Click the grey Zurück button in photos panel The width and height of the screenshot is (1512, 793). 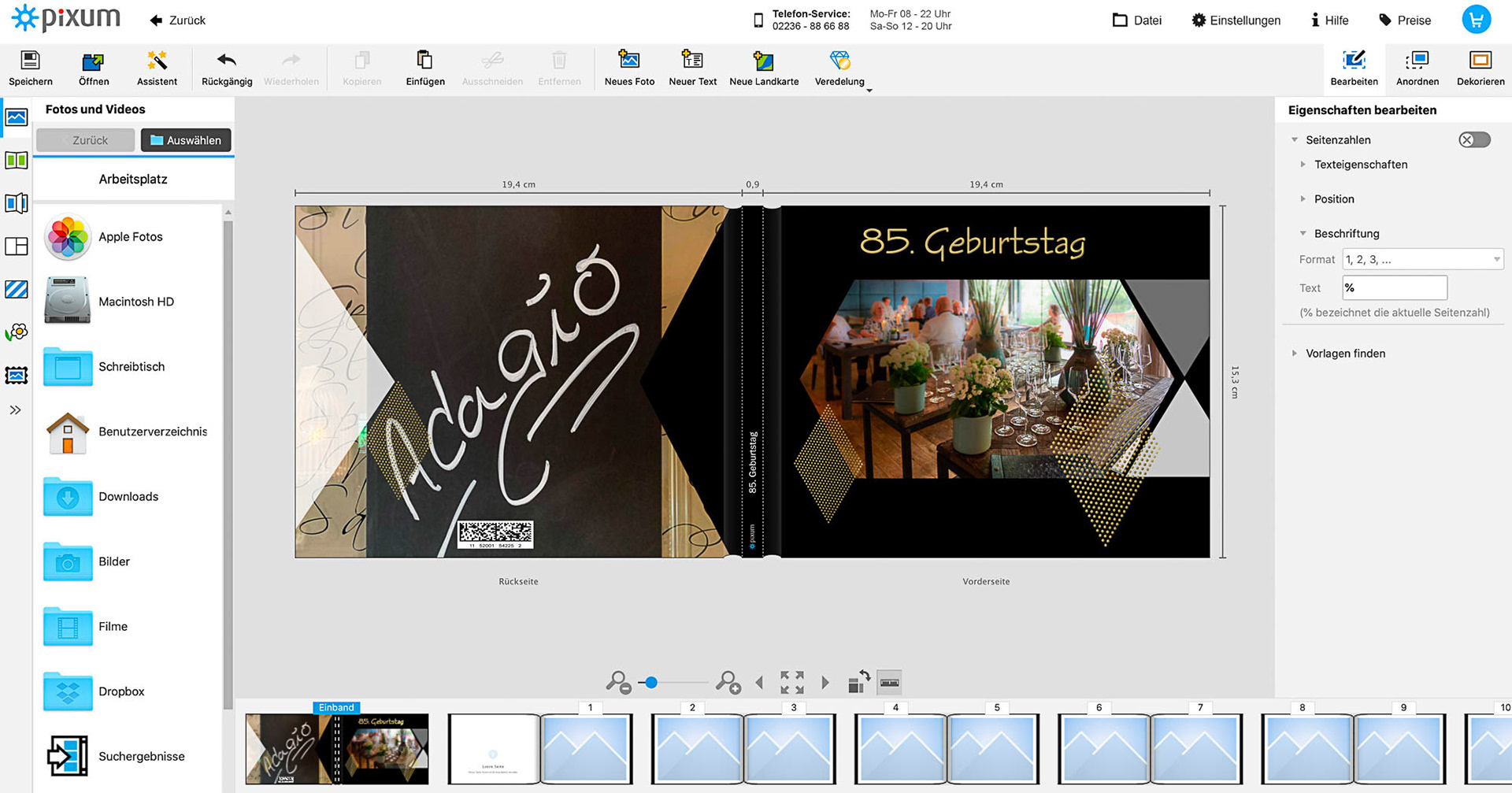(x=85, y=140)
